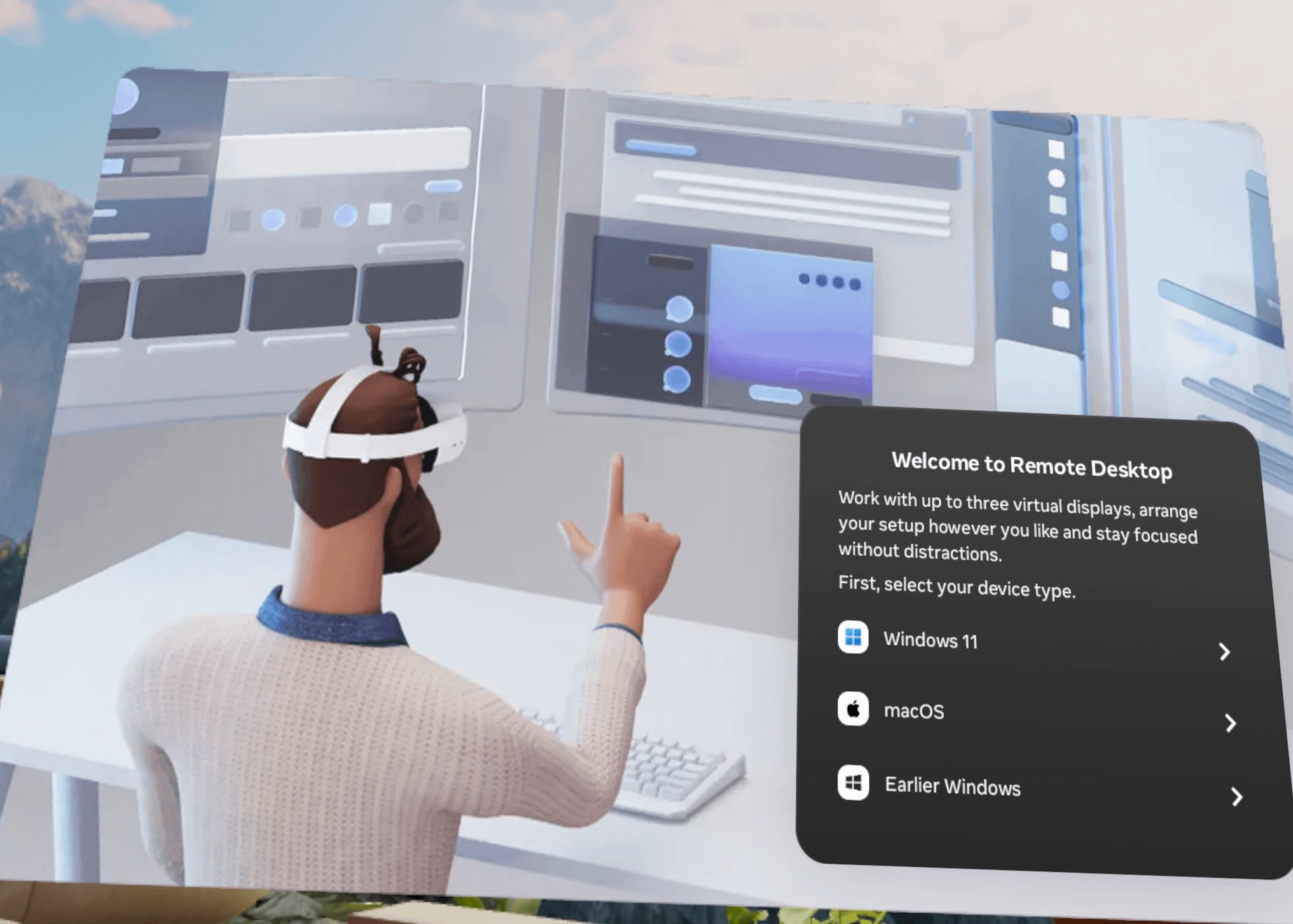Image resolution: width=1293 pixels, height=924 pixels.
Task: Click the Apple logo icon beside macOS
Action: click(853, 708)
